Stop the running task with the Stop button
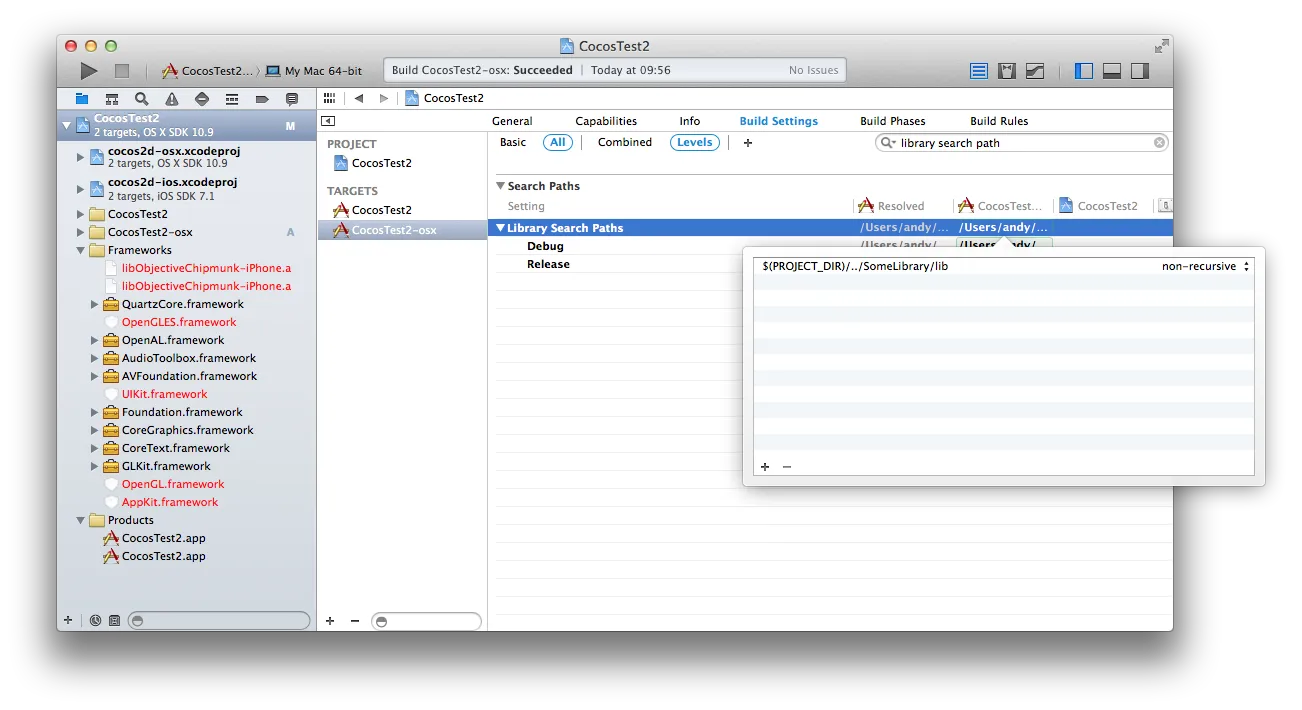 122,71
